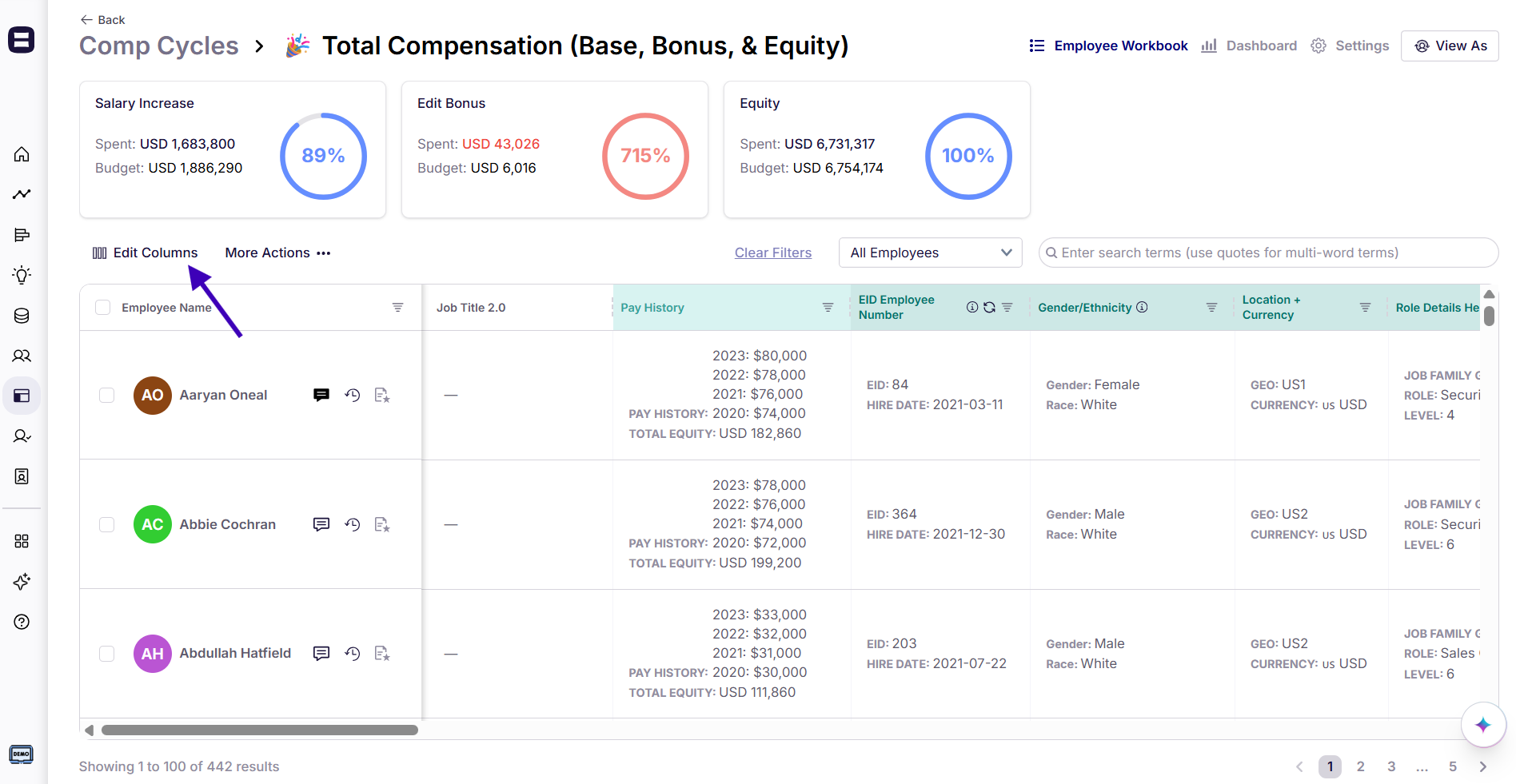Click in the search terms input field
1516x784 pixels.
[x=1271, y=253]
